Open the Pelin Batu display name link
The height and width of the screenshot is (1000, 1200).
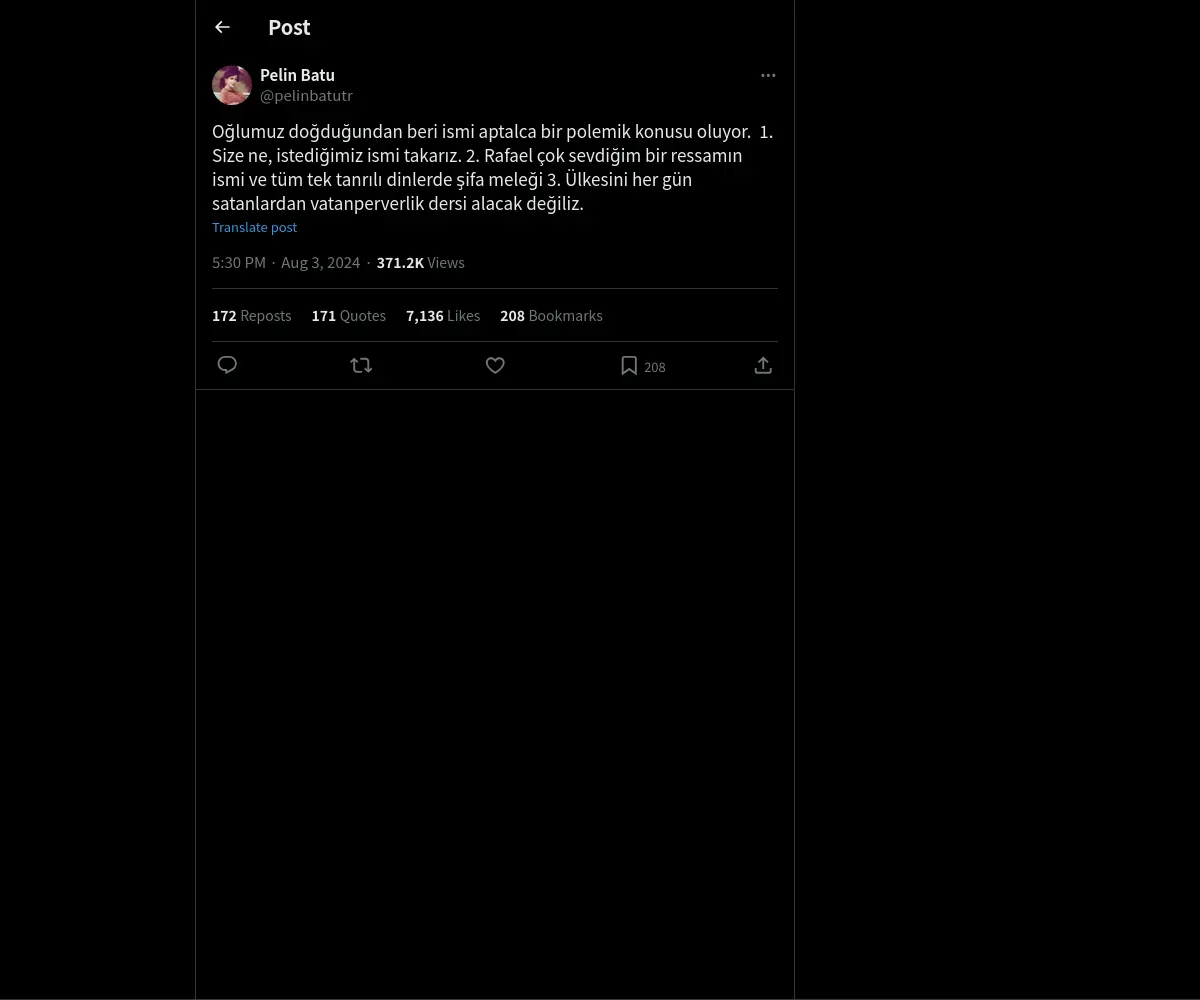click(x=297, y=75)
